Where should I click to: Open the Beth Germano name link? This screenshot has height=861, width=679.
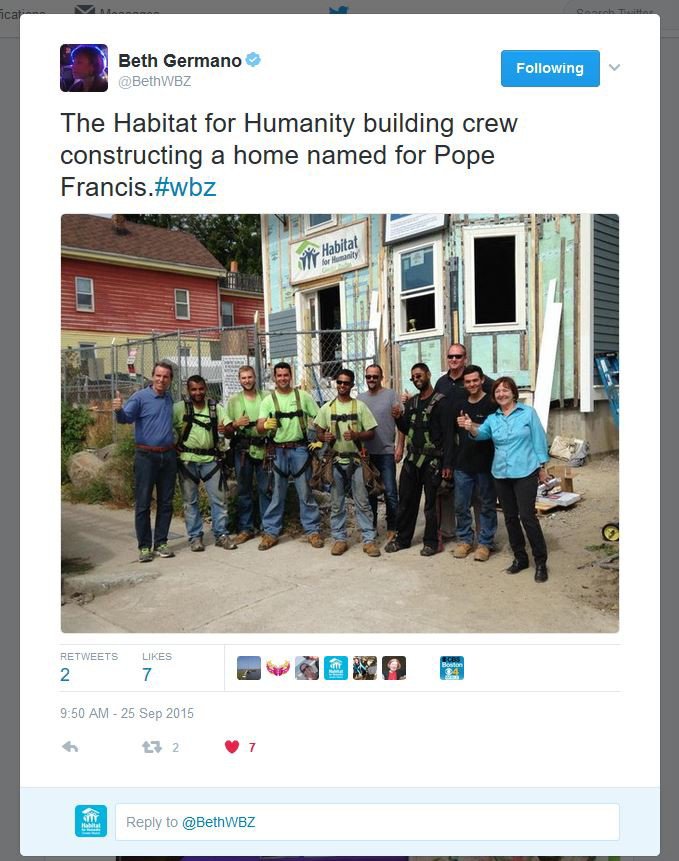pyautogui.click(x=180, y=60)
